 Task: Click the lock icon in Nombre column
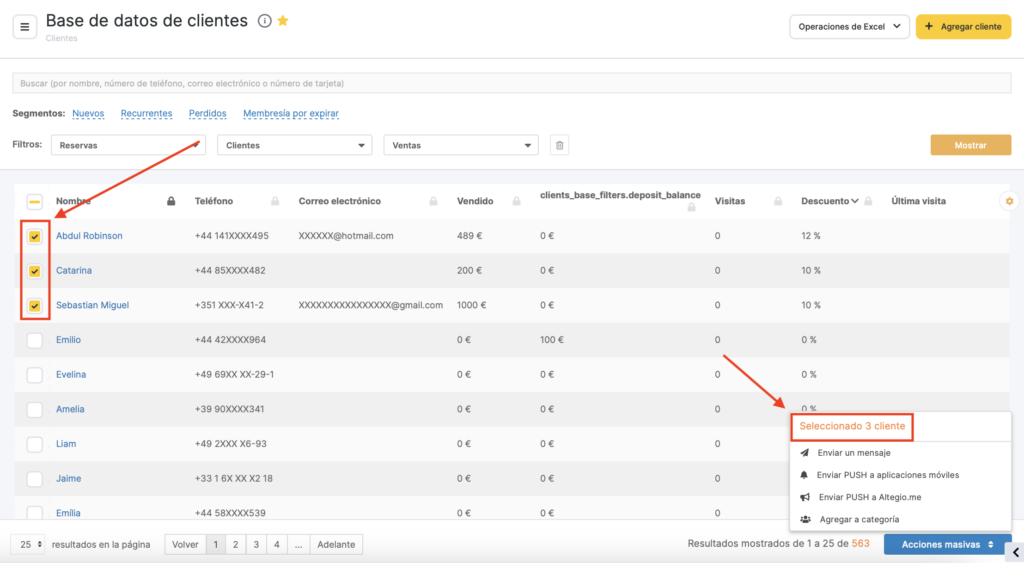pos(171,202)
